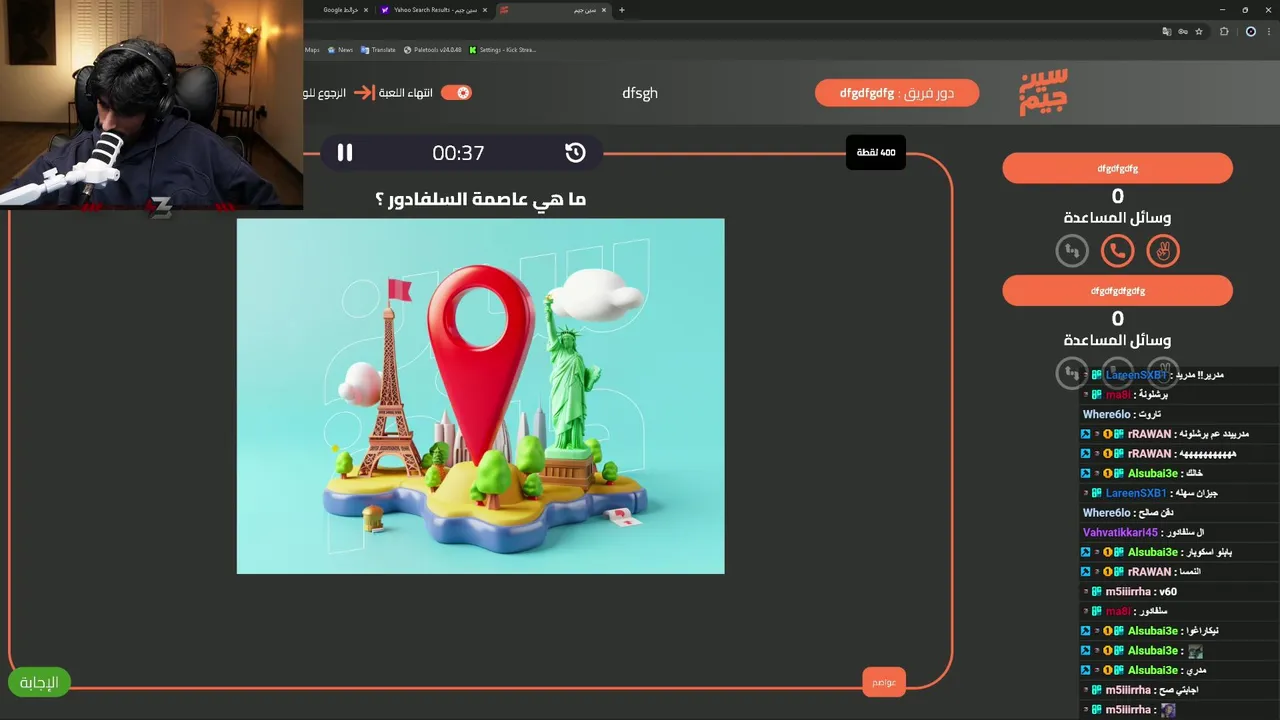The image size is (1280, 720).
Task: Switch to the خرائط Google browser tab
Action: pyautogui.click(x=340, y=10)
